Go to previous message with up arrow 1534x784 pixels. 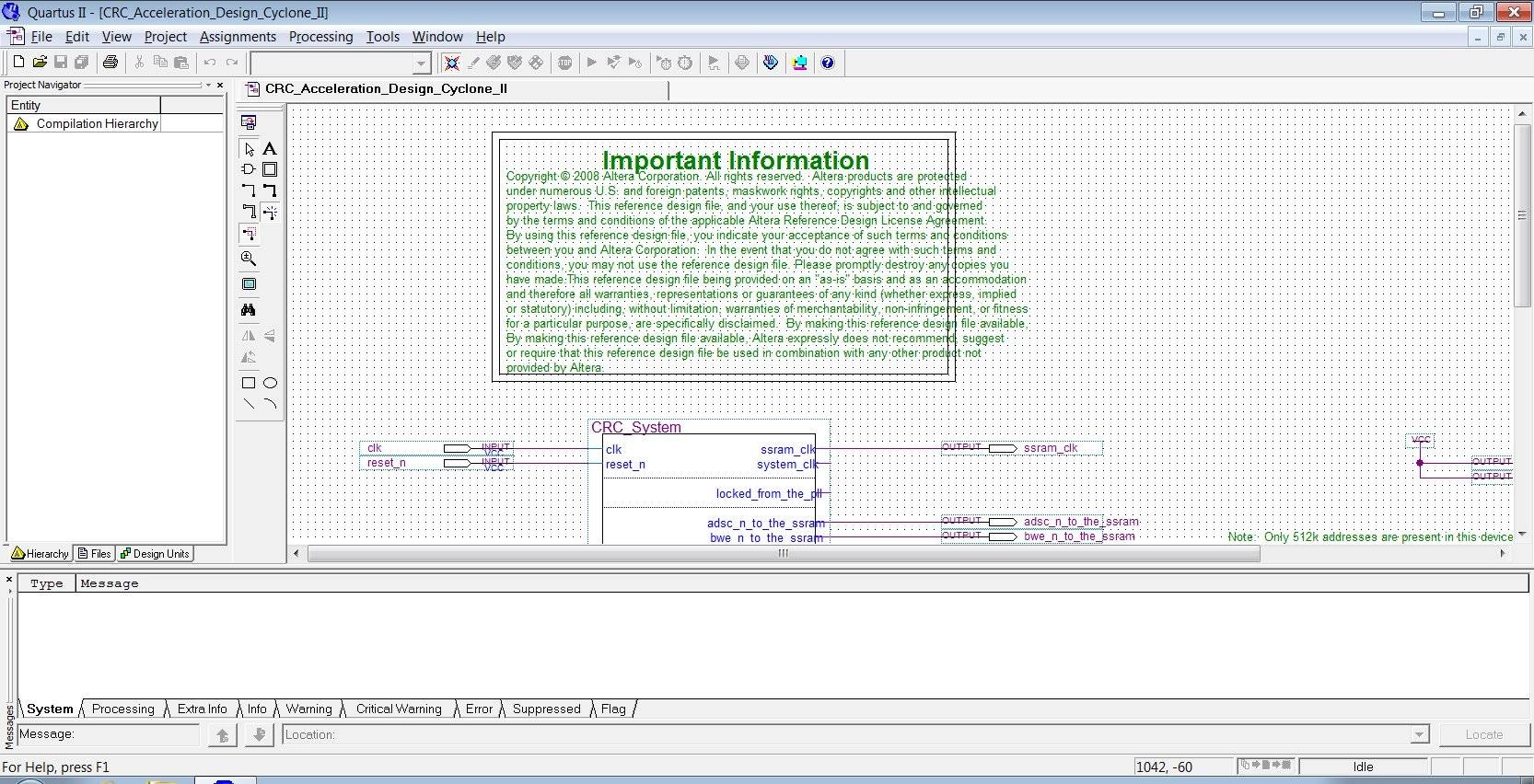click(x=222, y=734)
